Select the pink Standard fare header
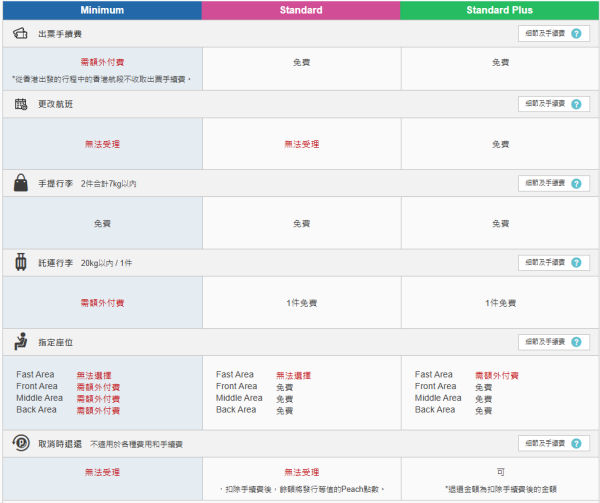 pyautogui.click(x=301, y=10)
